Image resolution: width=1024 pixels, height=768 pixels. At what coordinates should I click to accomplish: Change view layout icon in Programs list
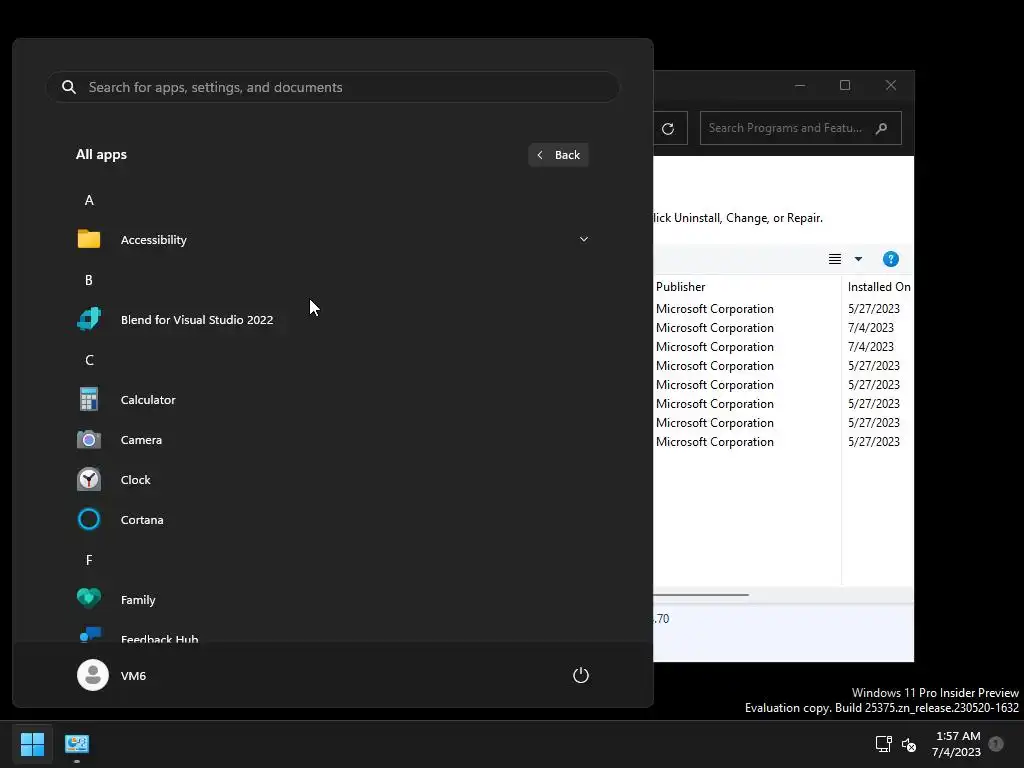click(x=835, y=259)
